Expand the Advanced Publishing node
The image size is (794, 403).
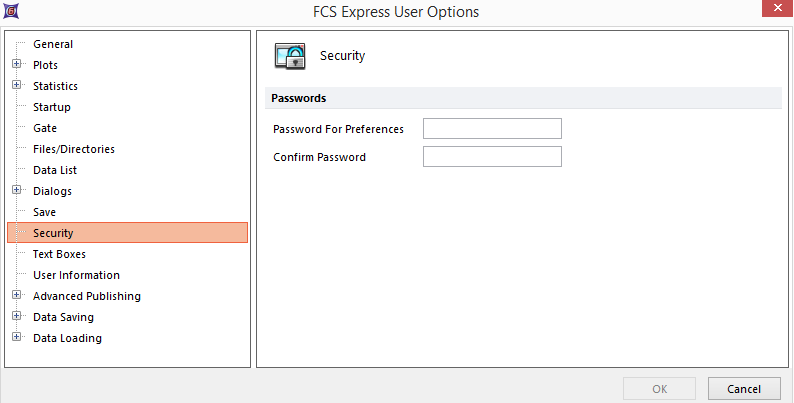click(16, 296)
